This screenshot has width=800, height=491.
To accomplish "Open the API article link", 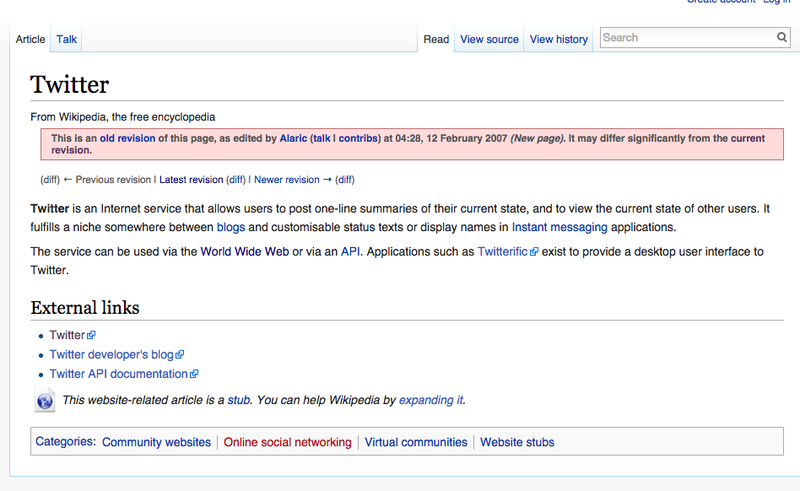I will (x=350, y=252).
